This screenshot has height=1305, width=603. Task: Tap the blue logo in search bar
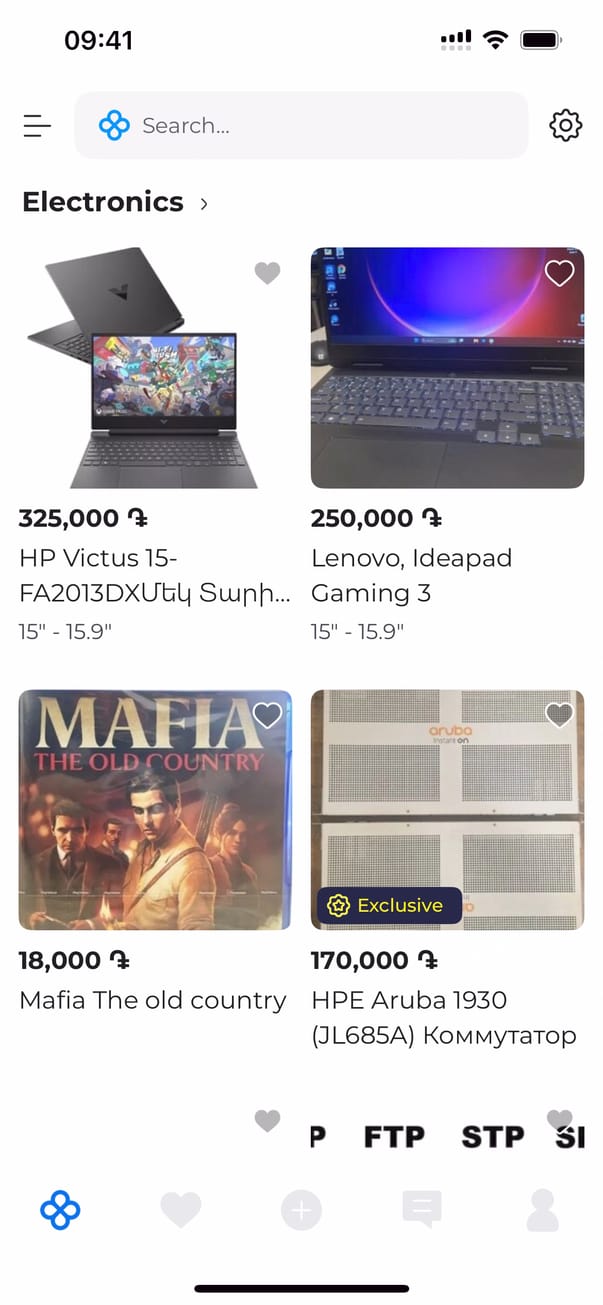pyautogui.click(x=114, y=125)
